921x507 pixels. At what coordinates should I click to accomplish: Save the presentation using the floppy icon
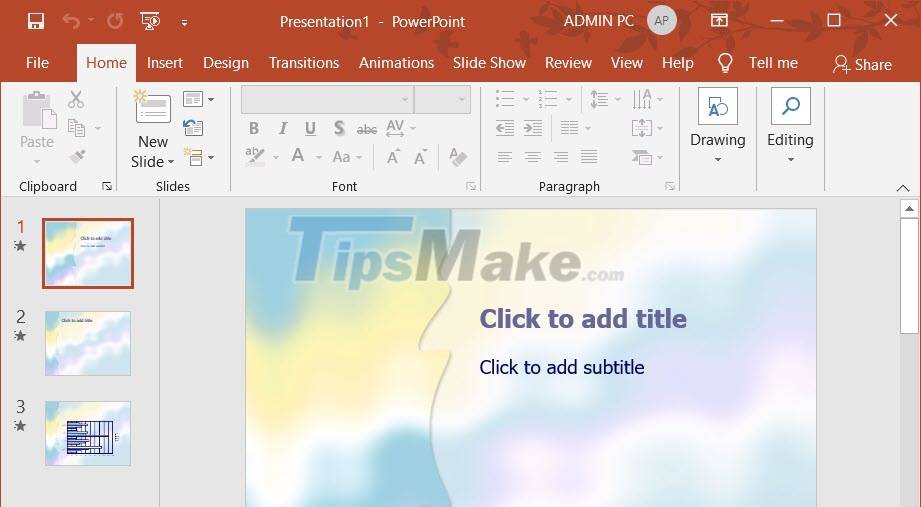tap(36, 22)
